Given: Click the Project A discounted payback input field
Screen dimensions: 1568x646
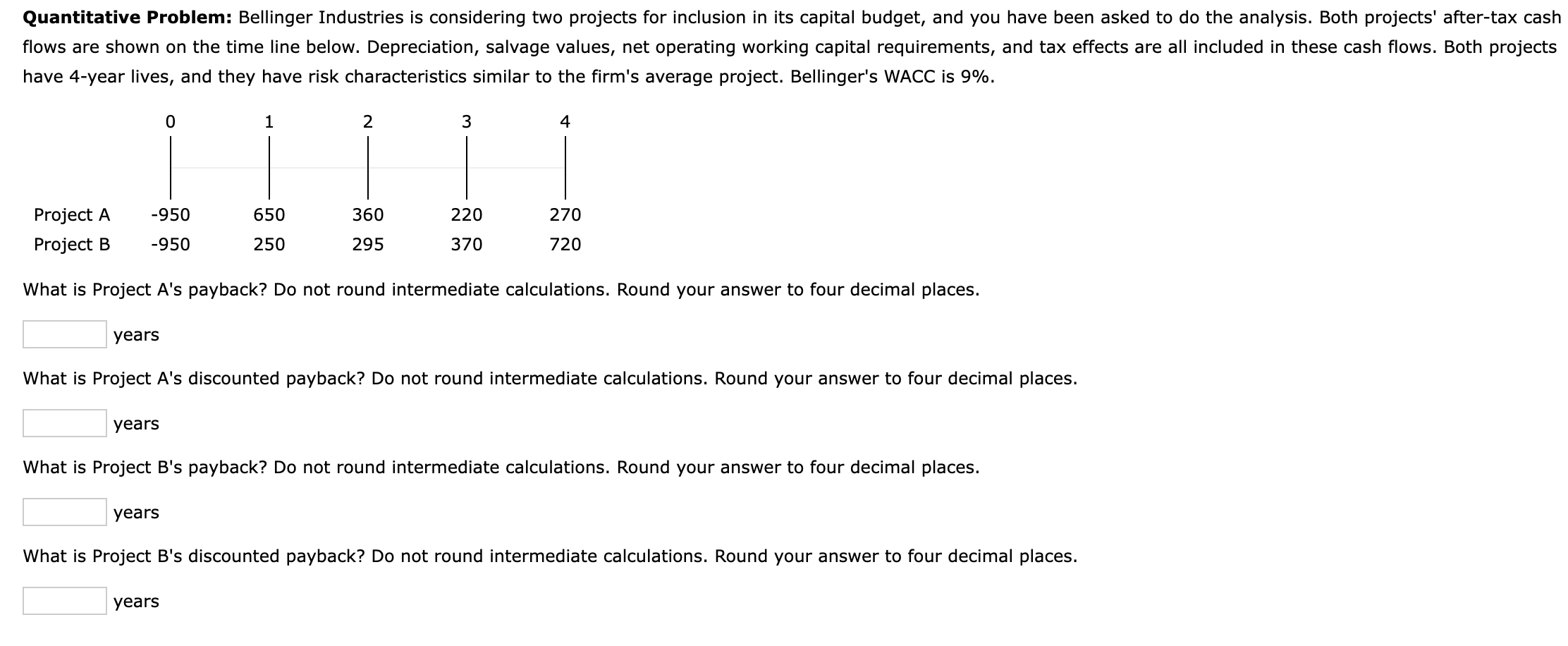Looking at the screenshot, I should (x=63, y=424).
